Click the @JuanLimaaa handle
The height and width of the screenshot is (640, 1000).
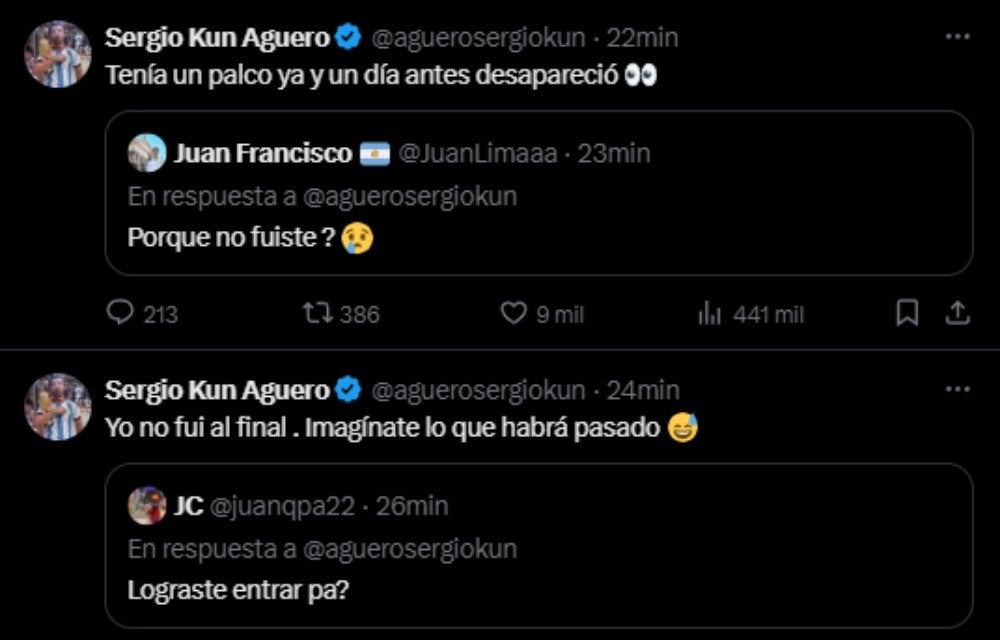[481, 153]
